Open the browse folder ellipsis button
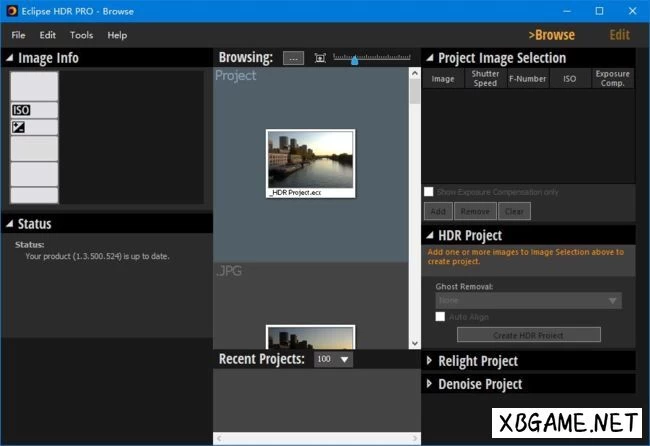The image size is (650, 446). pyautogui.click(x=293, y=58)
